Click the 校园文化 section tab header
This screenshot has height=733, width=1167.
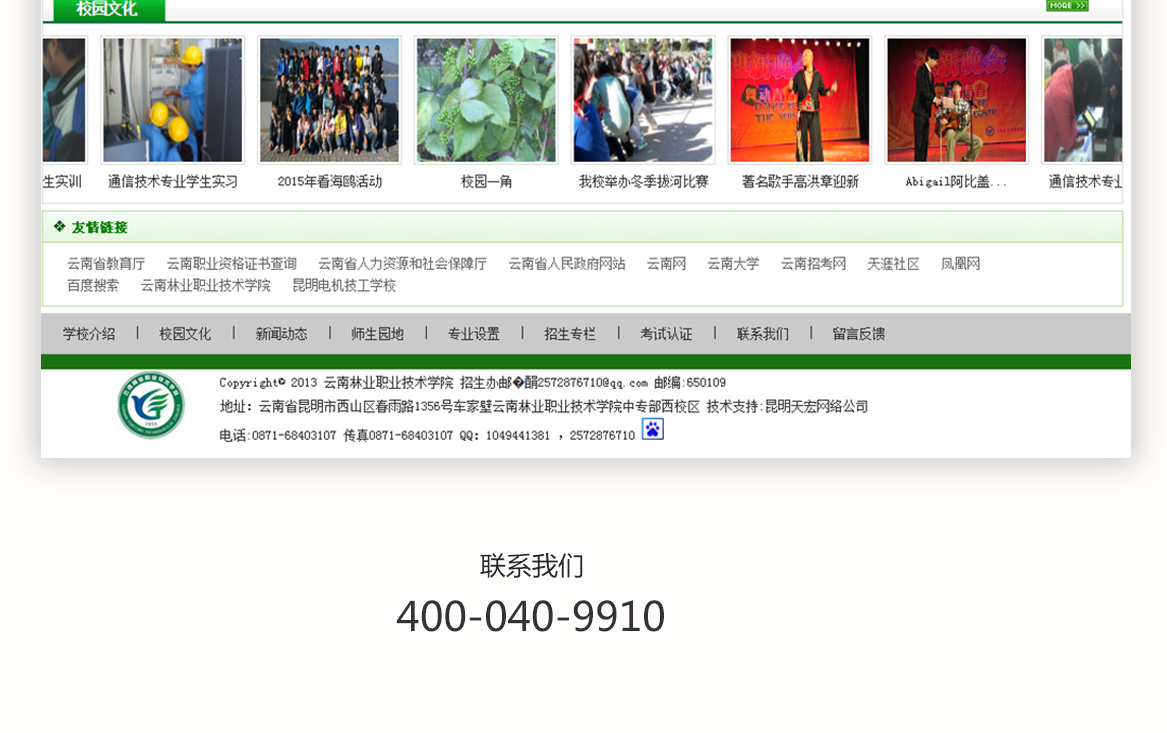[107, 9]
